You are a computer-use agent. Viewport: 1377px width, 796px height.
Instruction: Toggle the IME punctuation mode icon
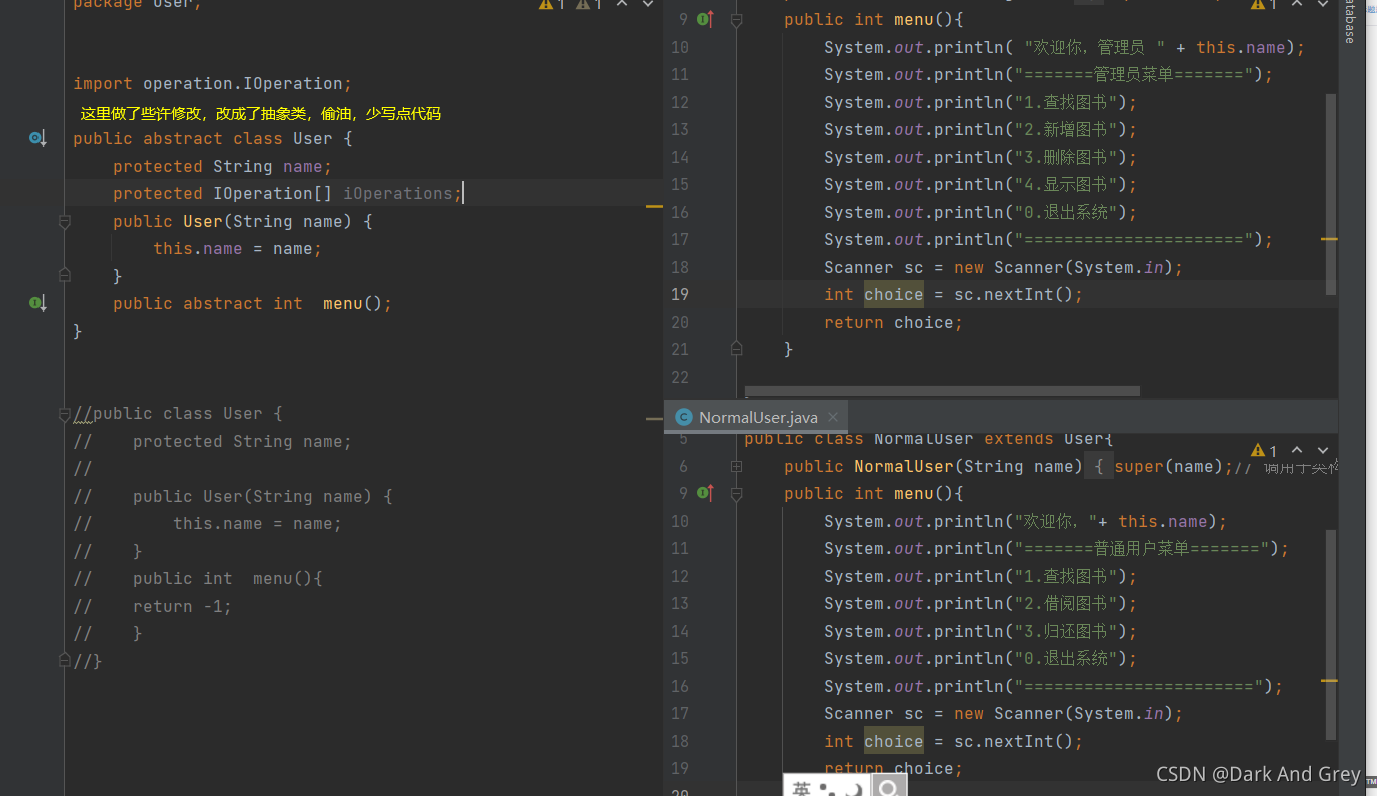828,790
